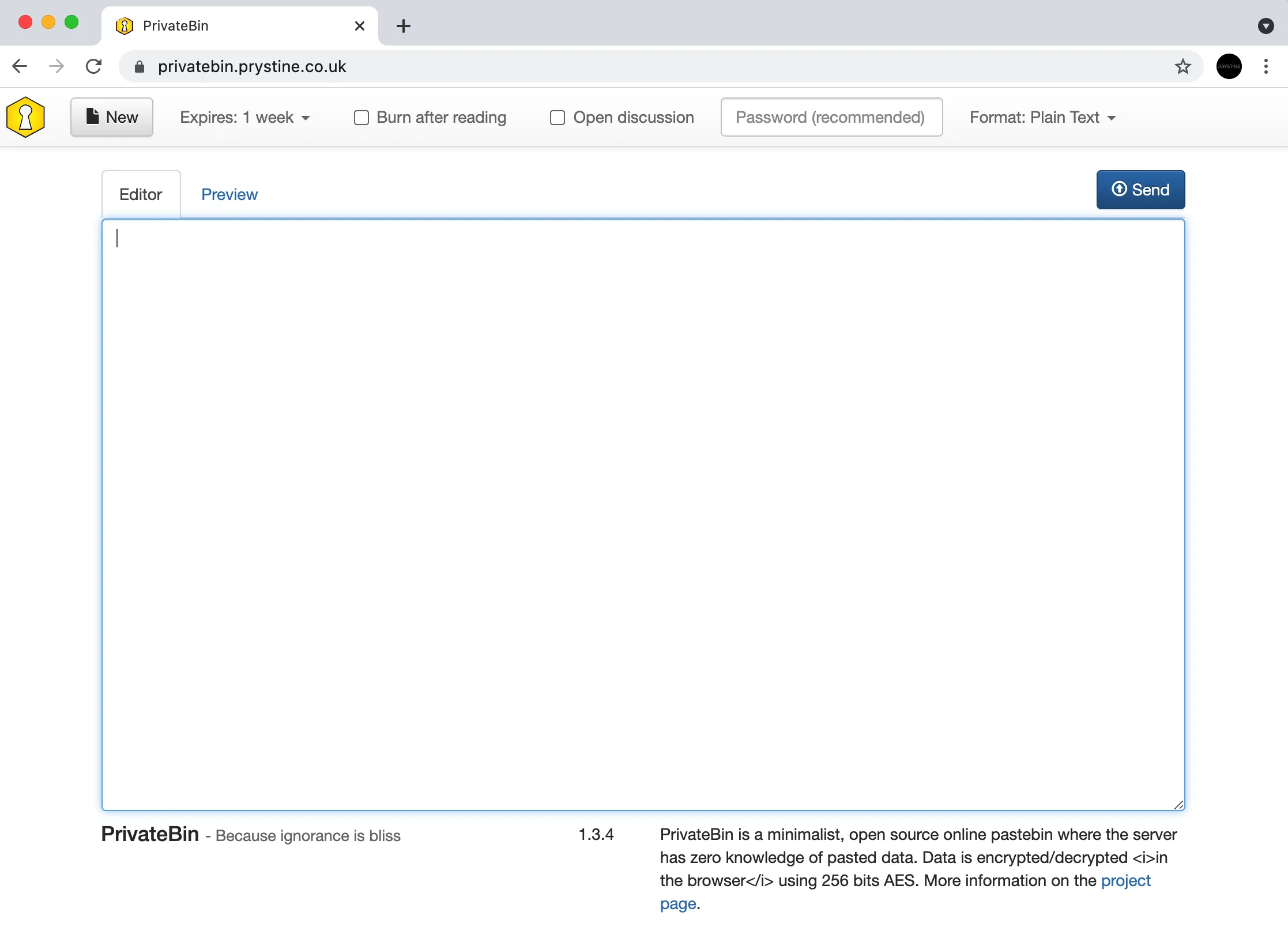Open the Prystine profile avatar

point(1229,66)
